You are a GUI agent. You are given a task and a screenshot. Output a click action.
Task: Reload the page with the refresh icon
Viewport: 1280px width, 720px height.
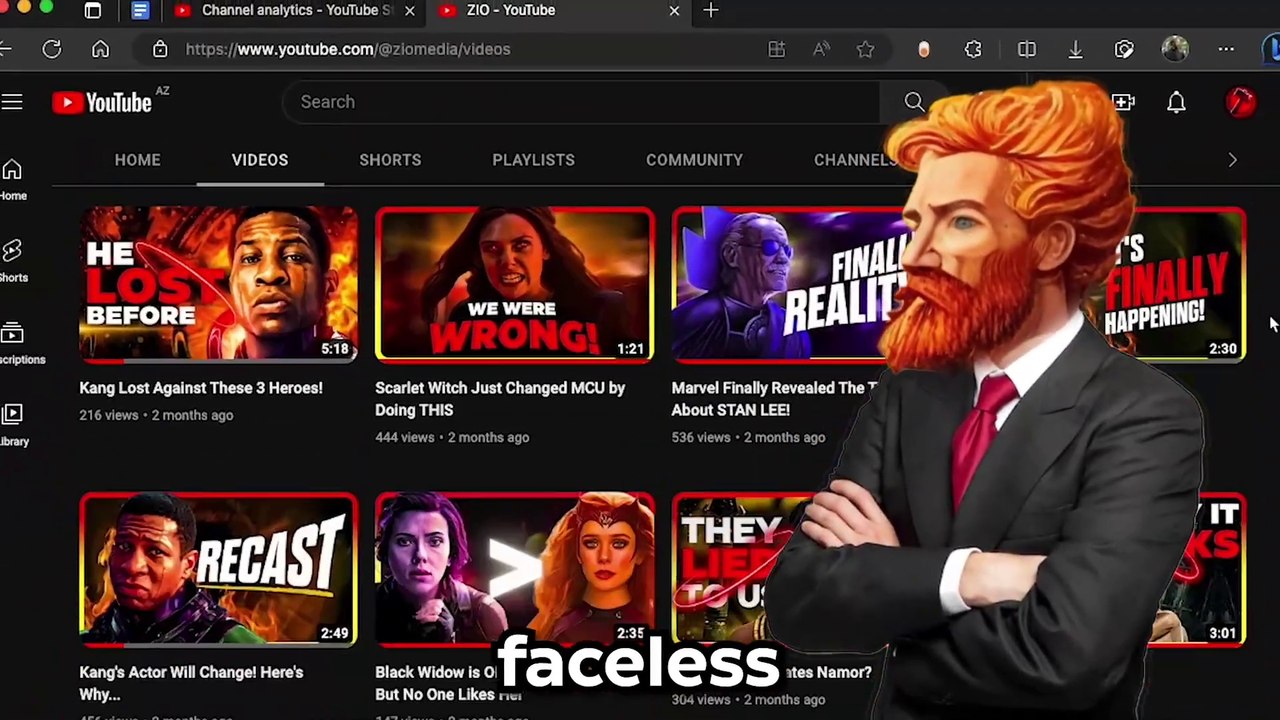[x=52, y=49]
